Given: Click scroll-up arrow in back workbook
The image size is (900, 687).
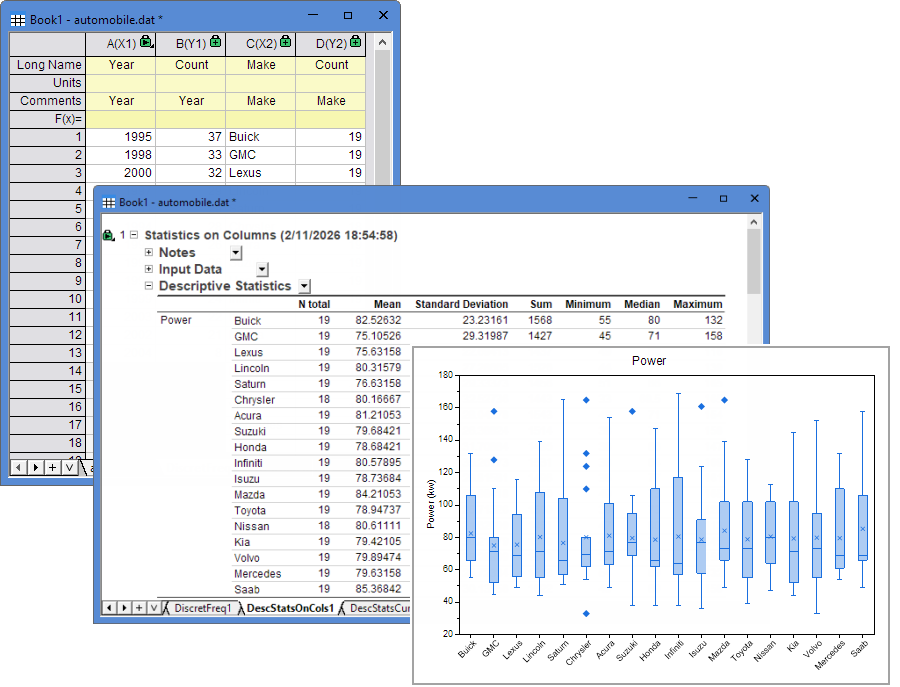Looking at the screenshot, I should coord(382,42).
